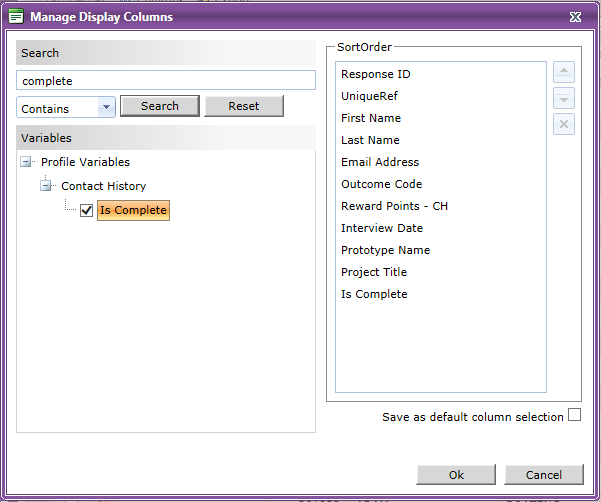Screen dimensions: 601x502
Task: Collapse the Profile Variables tree node
Action: point(25,162)
